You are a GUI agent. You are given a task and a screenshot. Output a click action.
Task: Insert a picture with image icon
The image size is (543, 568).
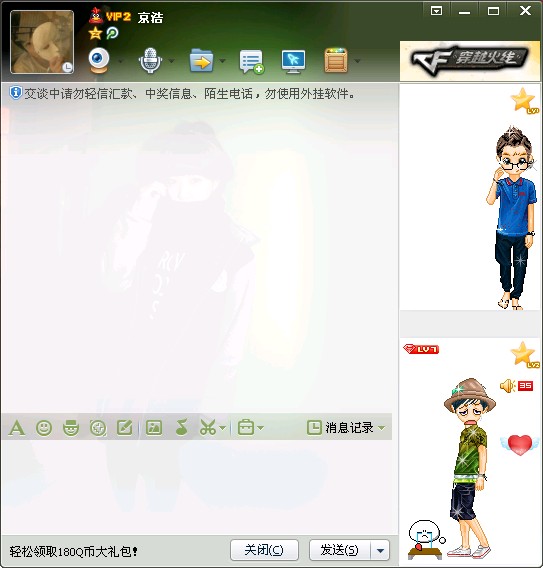(154, 428)
